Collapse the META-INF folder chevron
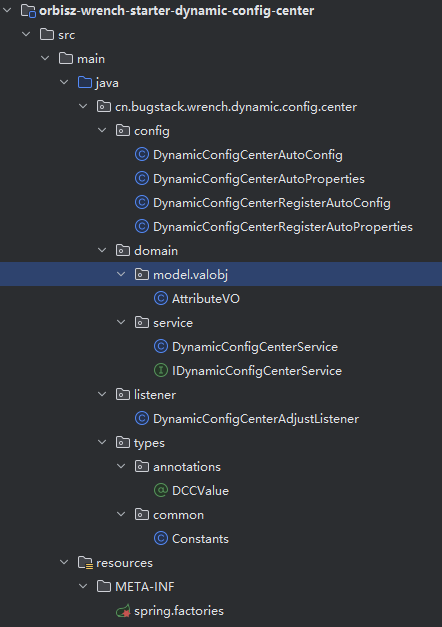Viewport: 442px width, 627px height. click(83, 586)
